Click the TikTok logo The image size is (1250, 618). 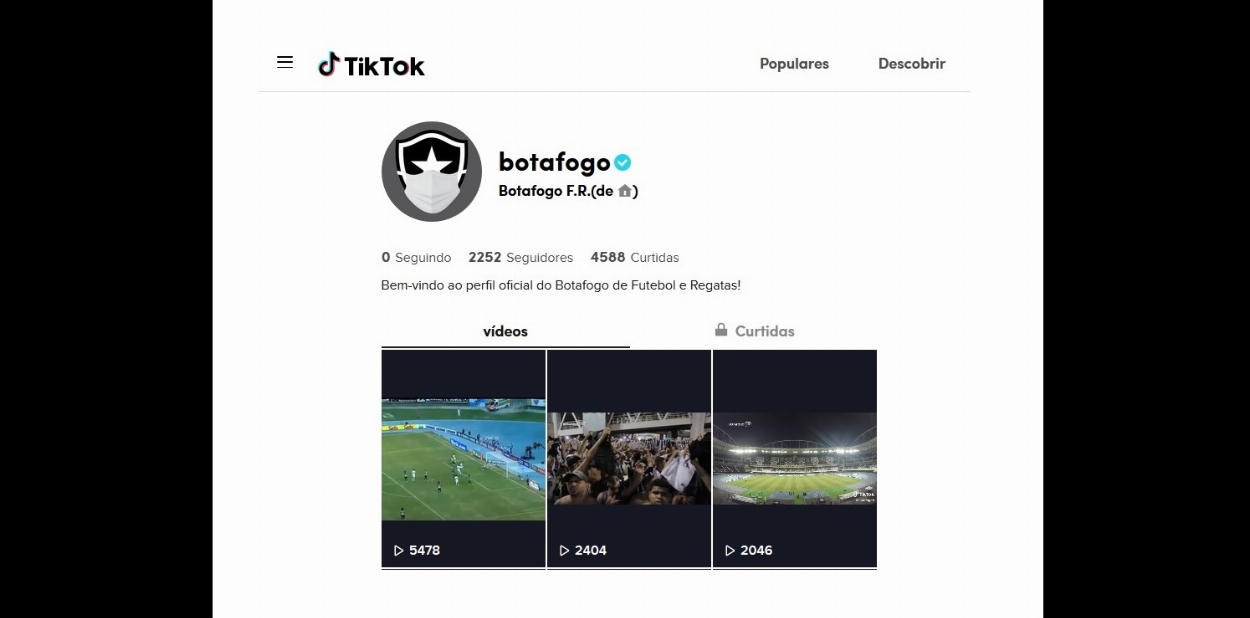pyautogui.click(x=371, y=65)
